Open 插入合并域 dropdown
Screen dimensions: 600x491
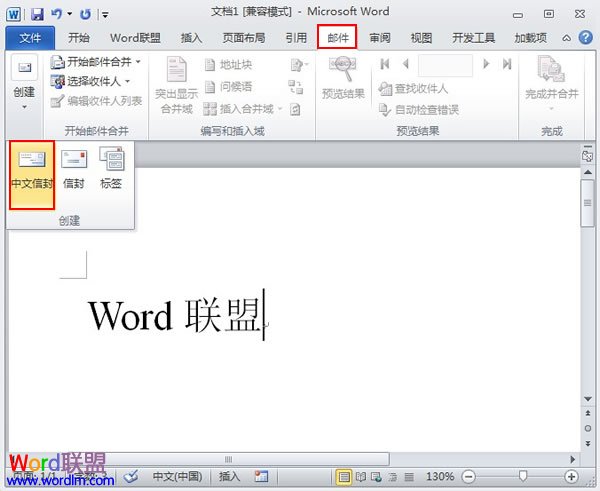point(243,109)
